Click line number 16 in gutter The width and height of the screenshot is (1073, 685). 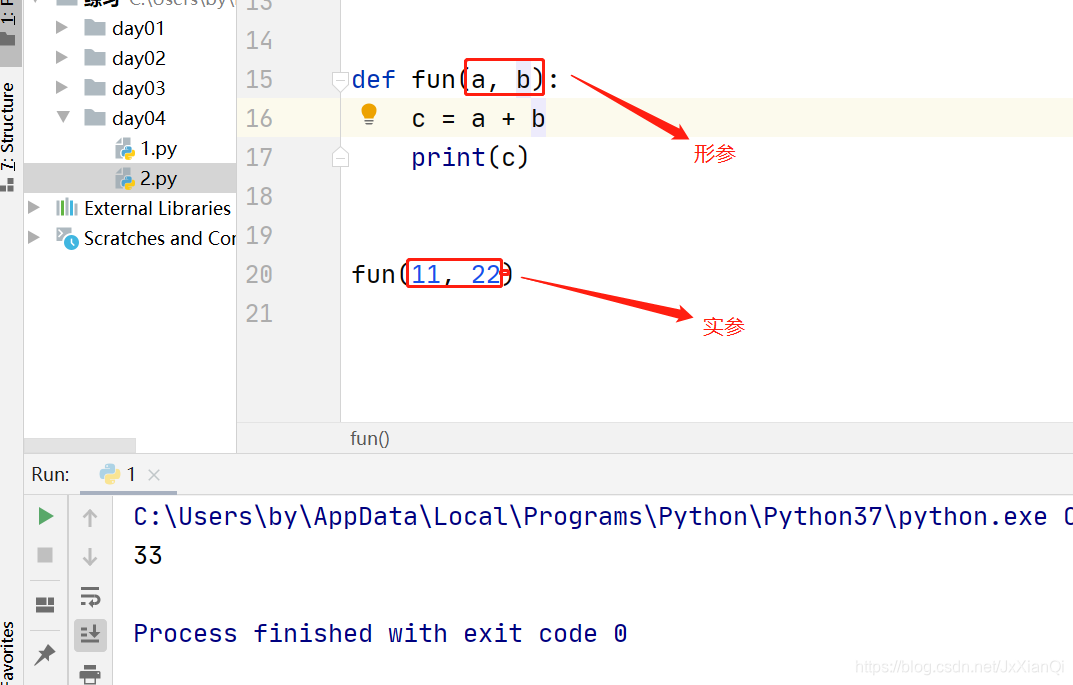259,118
